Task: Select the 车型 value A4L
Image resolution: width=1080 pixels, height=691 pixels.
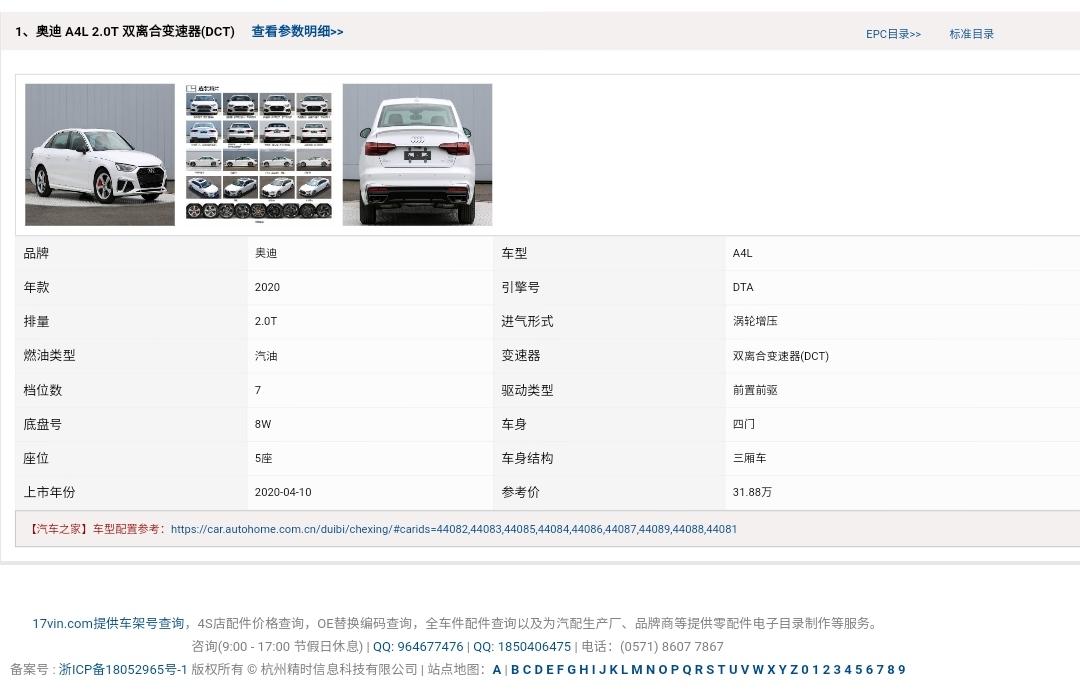Action: pyautogui.click(x=742, y=253)
